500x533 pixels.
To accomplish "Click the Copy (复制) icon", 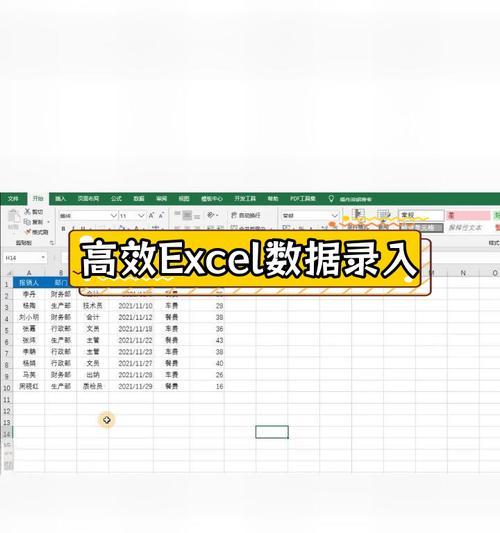I will pyautogui.click(x=28, y=222).
